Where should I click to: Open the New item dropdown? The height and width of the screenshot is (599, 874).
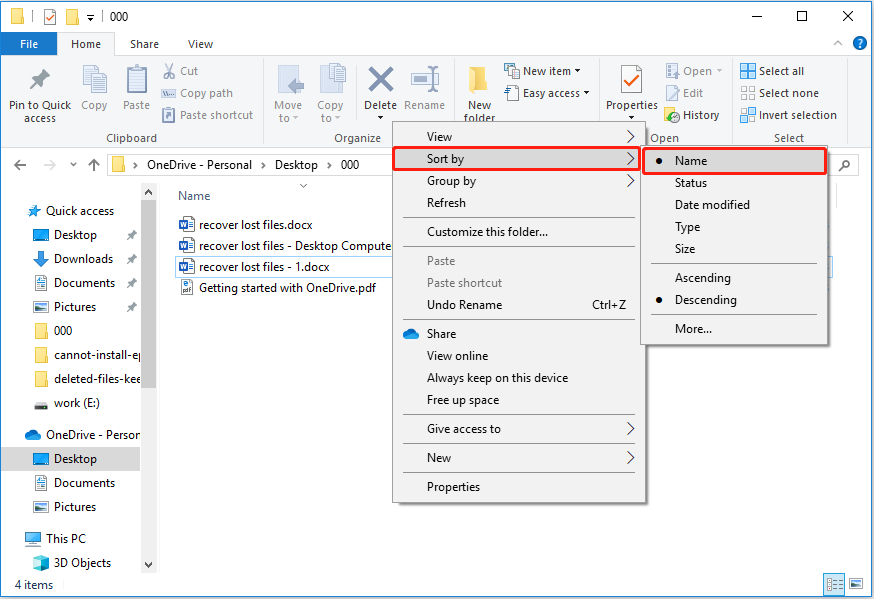(x=546, y=70)
